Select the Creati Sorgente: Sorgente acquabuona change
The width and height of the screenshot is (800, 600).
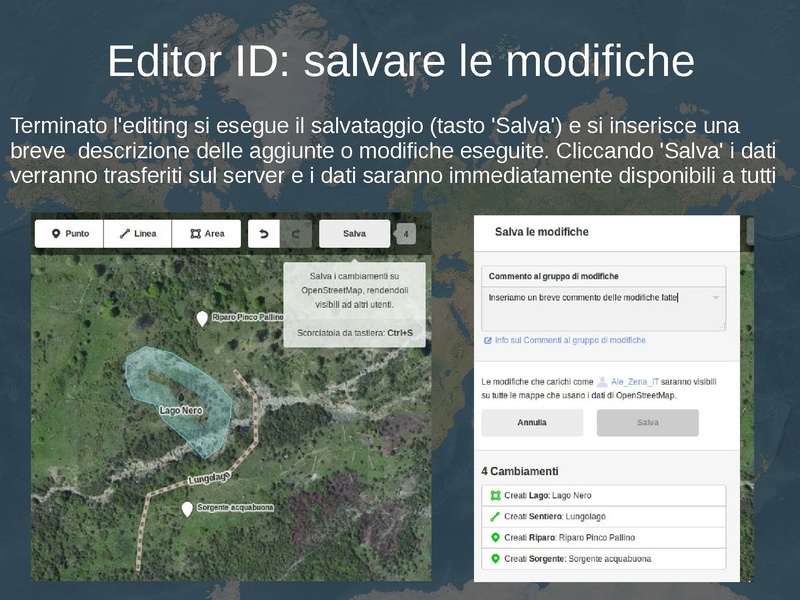click(x=603, y=559)
